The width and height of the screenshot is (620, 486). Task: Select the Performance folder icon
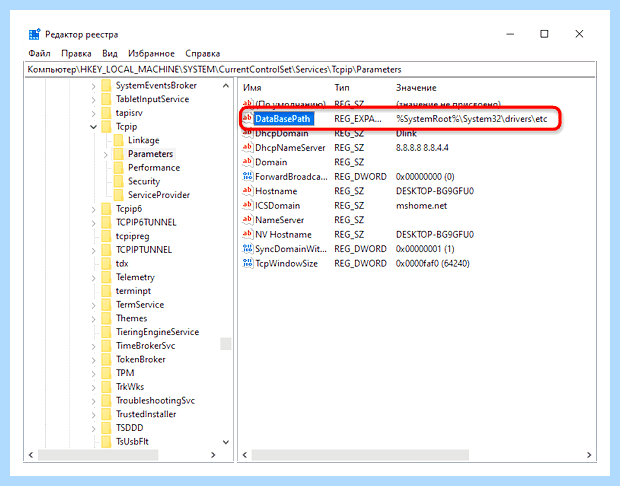click(118, 168)
